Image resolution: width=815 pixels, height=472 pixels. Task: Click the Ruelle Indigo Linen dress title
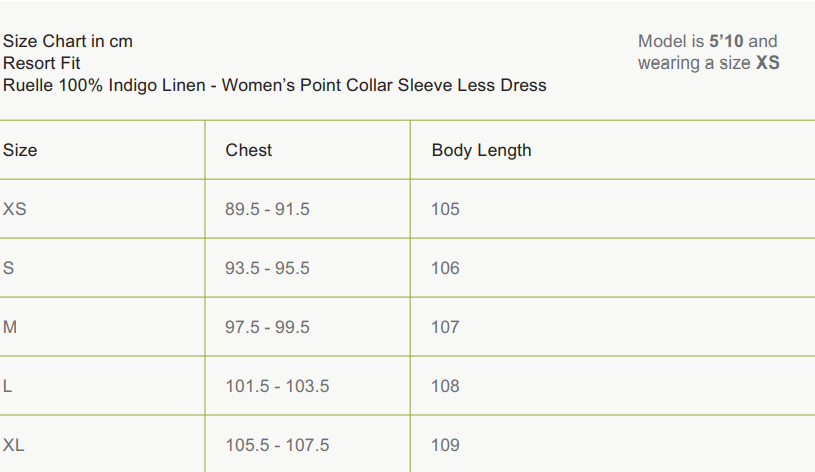[274, 85]
